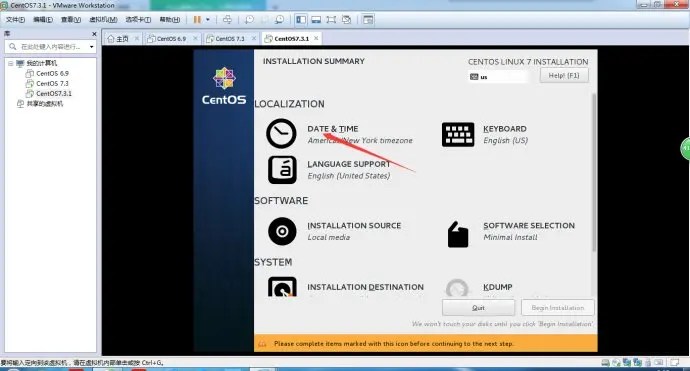Open the 文件(F) menu
This screenshot has width=690, height=371.
[x=15, y=19]
